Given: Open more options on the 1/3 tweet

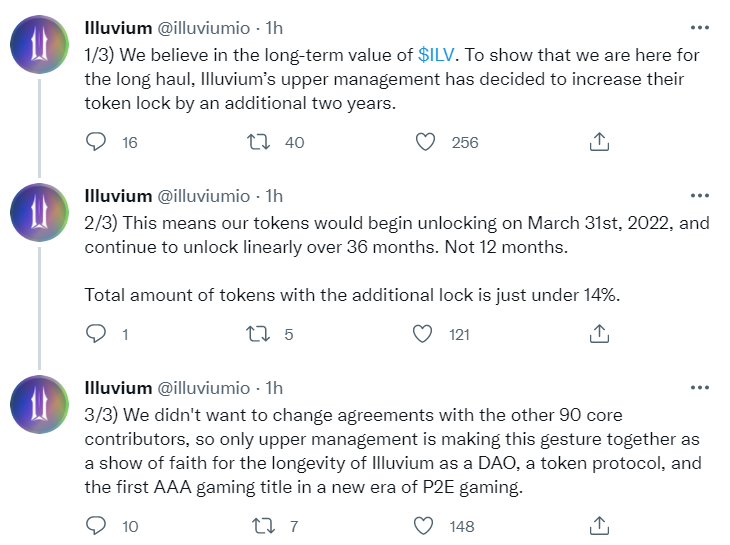Looking at the screenshot, I should point(702,26).
